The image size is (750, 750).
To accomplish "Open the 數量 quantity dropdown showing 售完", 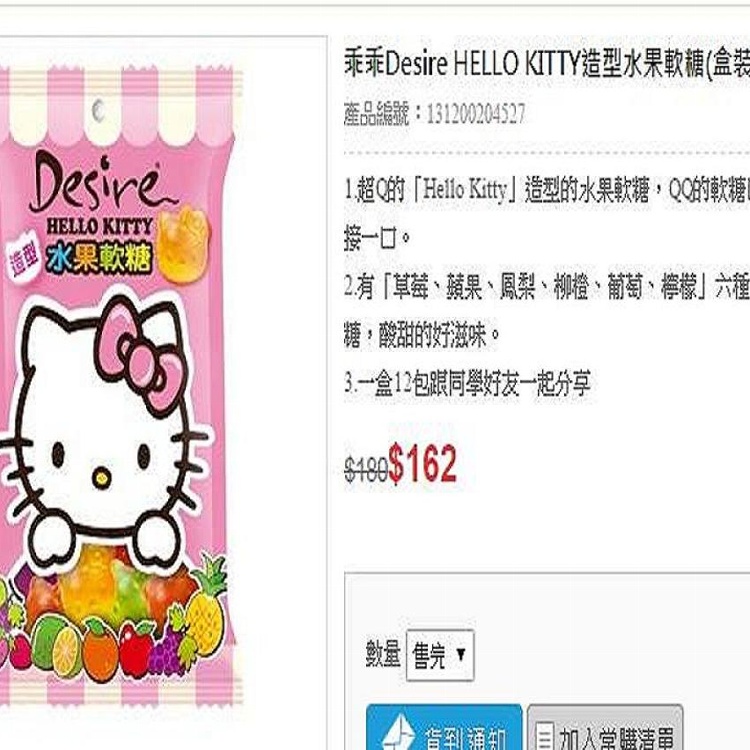I will click(x=440, y=655).
